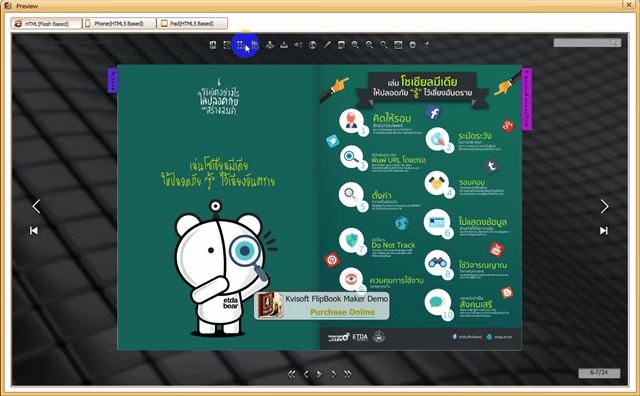Zoom in with the plus magnifier
This screenshot has width=640, height=396.
point(355,45)
